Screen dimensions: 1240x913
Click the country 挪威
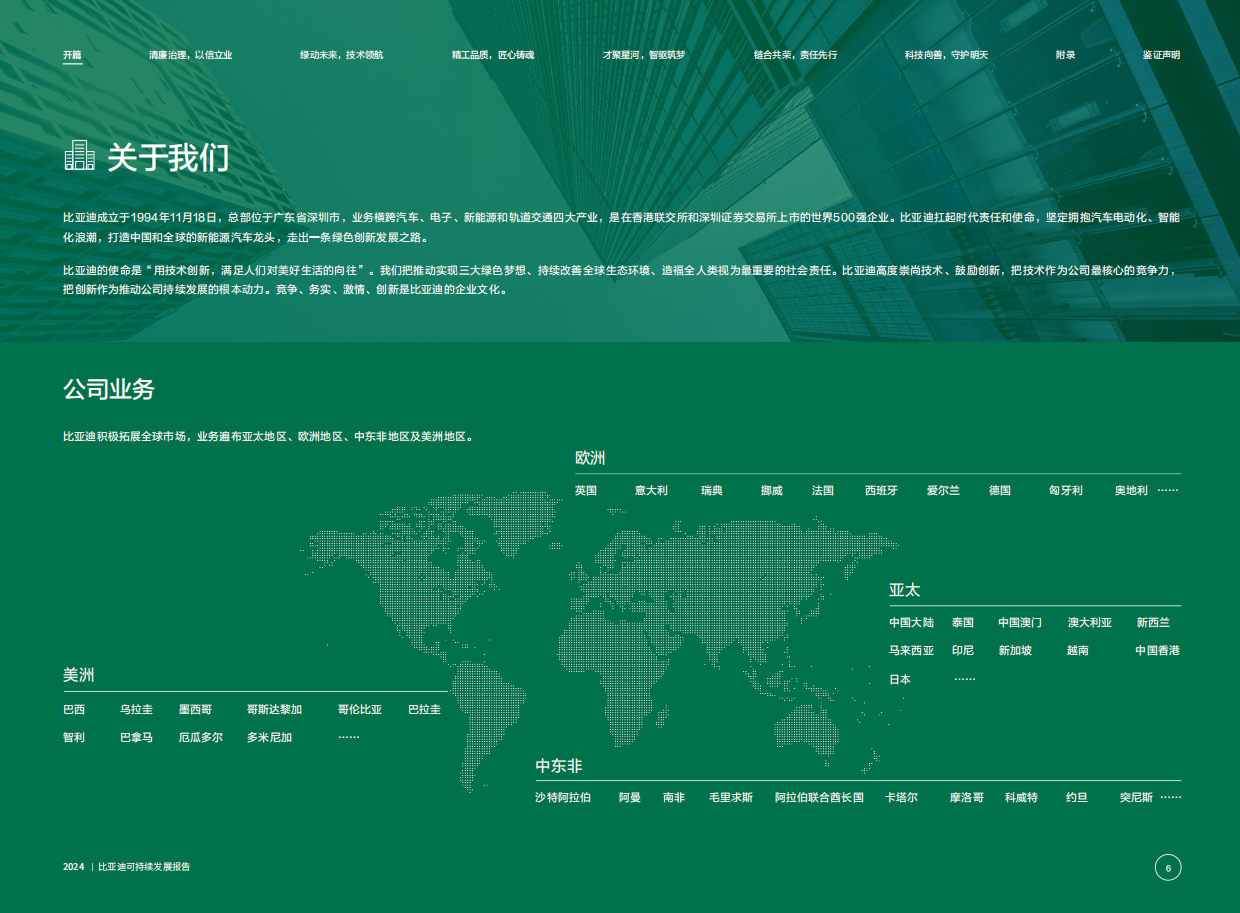pos(771,491)
